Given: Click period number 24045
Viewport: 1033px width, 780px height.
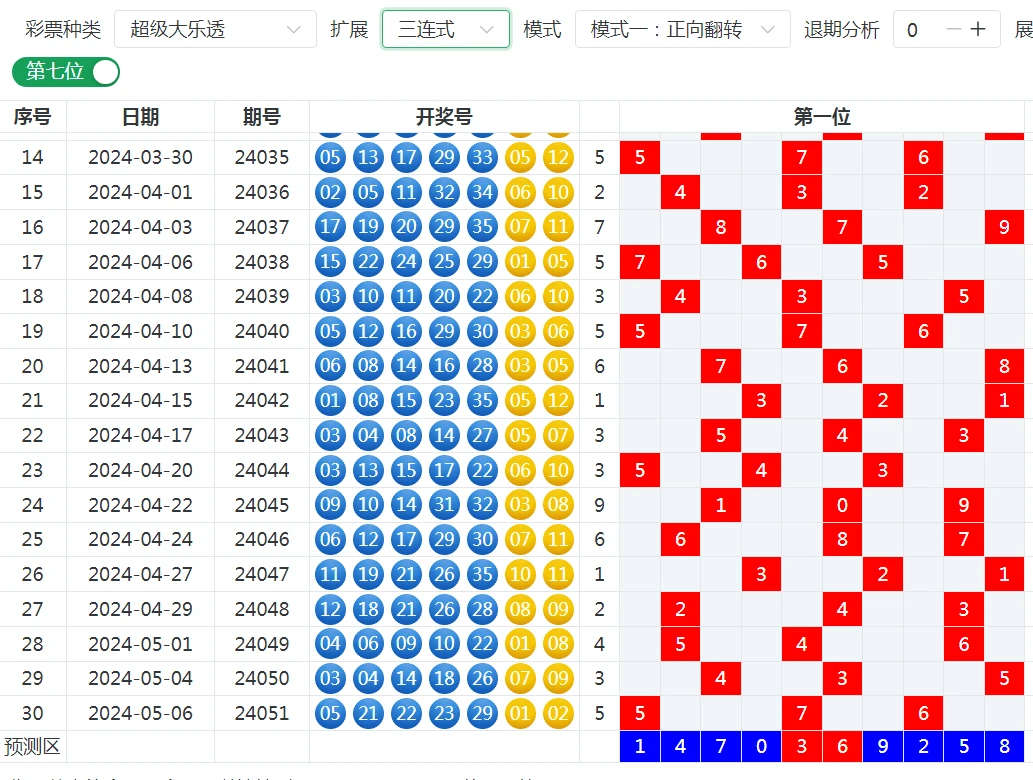Looking at the screenshot, I should coord(262,505).
